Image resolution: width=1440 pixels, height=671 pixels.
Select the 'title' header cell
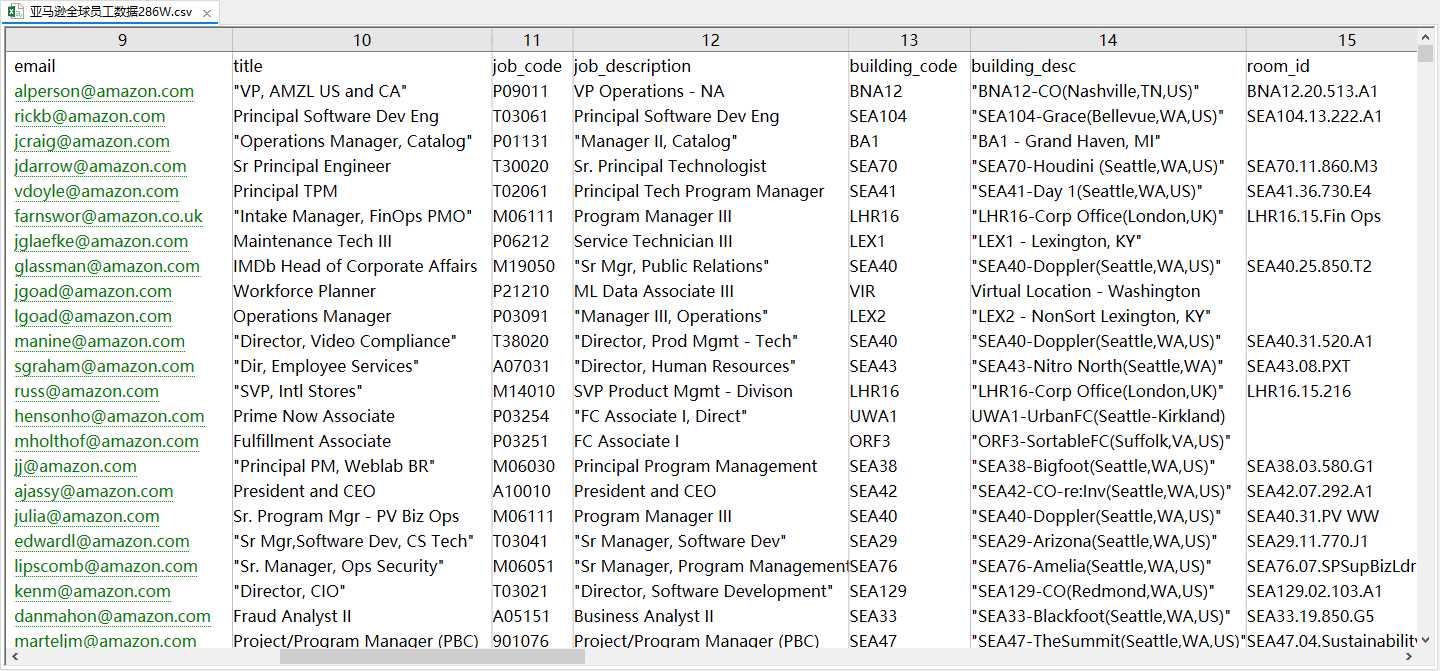coord(362,66)
